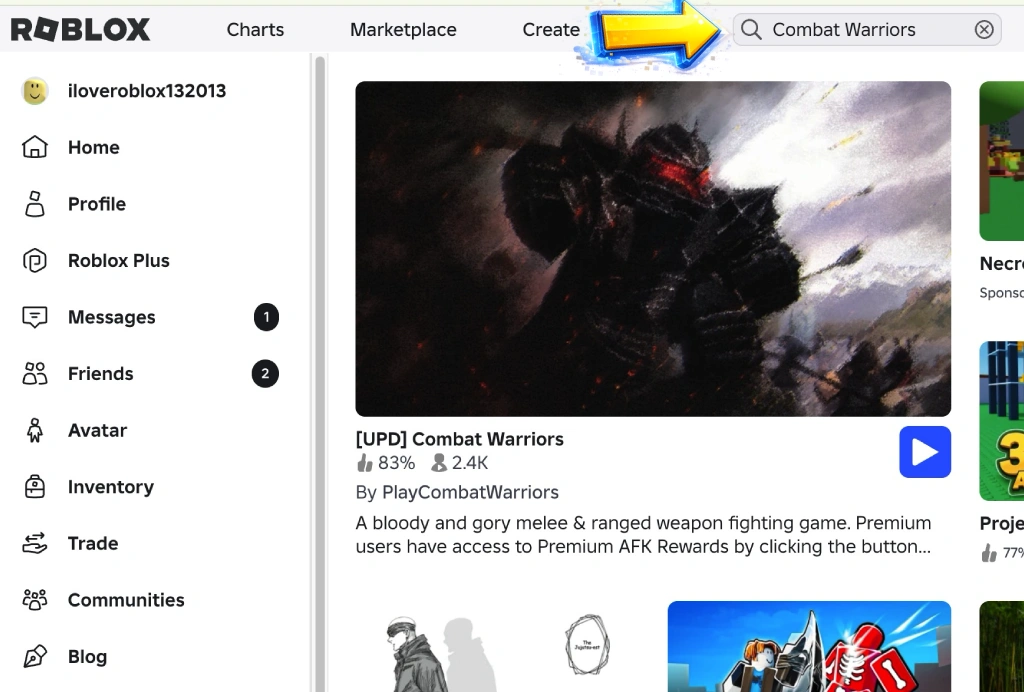Open the blue skeleton game thumbnail
The image size is (1024, 692).
click(809, 646)
